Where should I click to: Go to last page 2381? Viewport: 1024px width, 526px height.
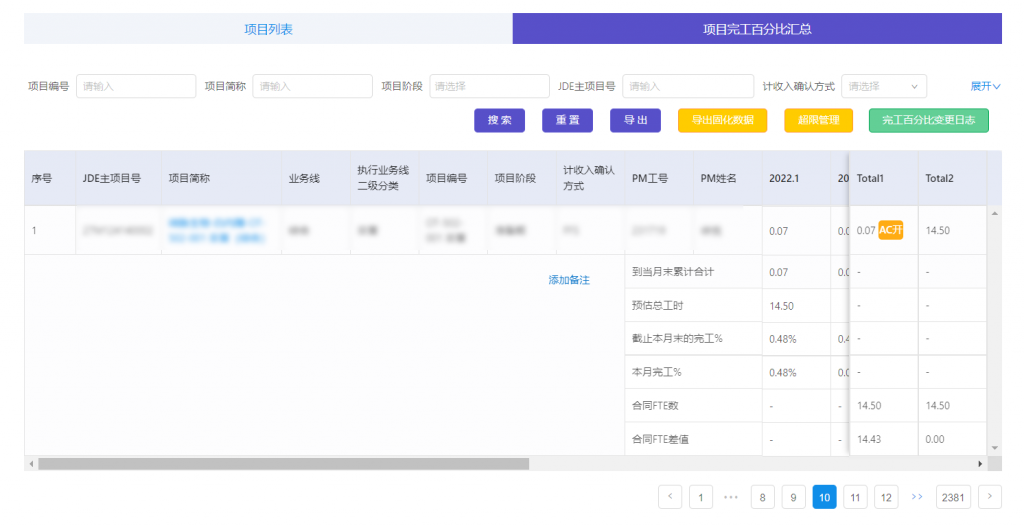(953, 497)
